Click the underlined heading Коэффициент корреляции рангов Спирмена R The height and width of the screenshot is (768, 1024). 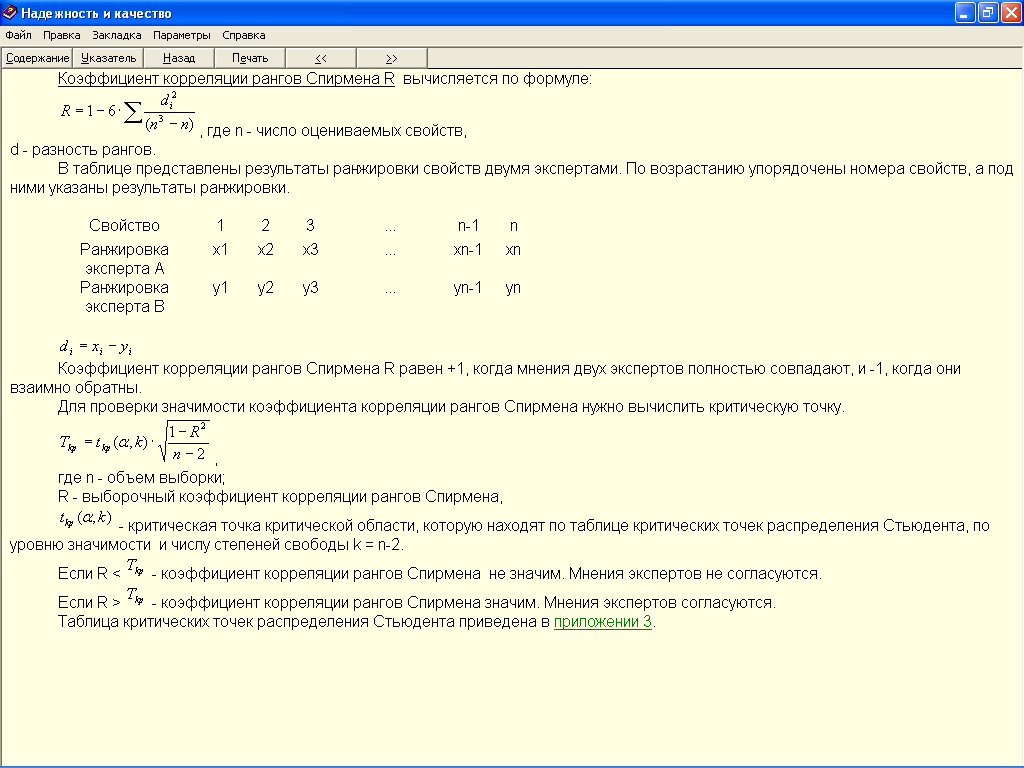pos(226,78)
